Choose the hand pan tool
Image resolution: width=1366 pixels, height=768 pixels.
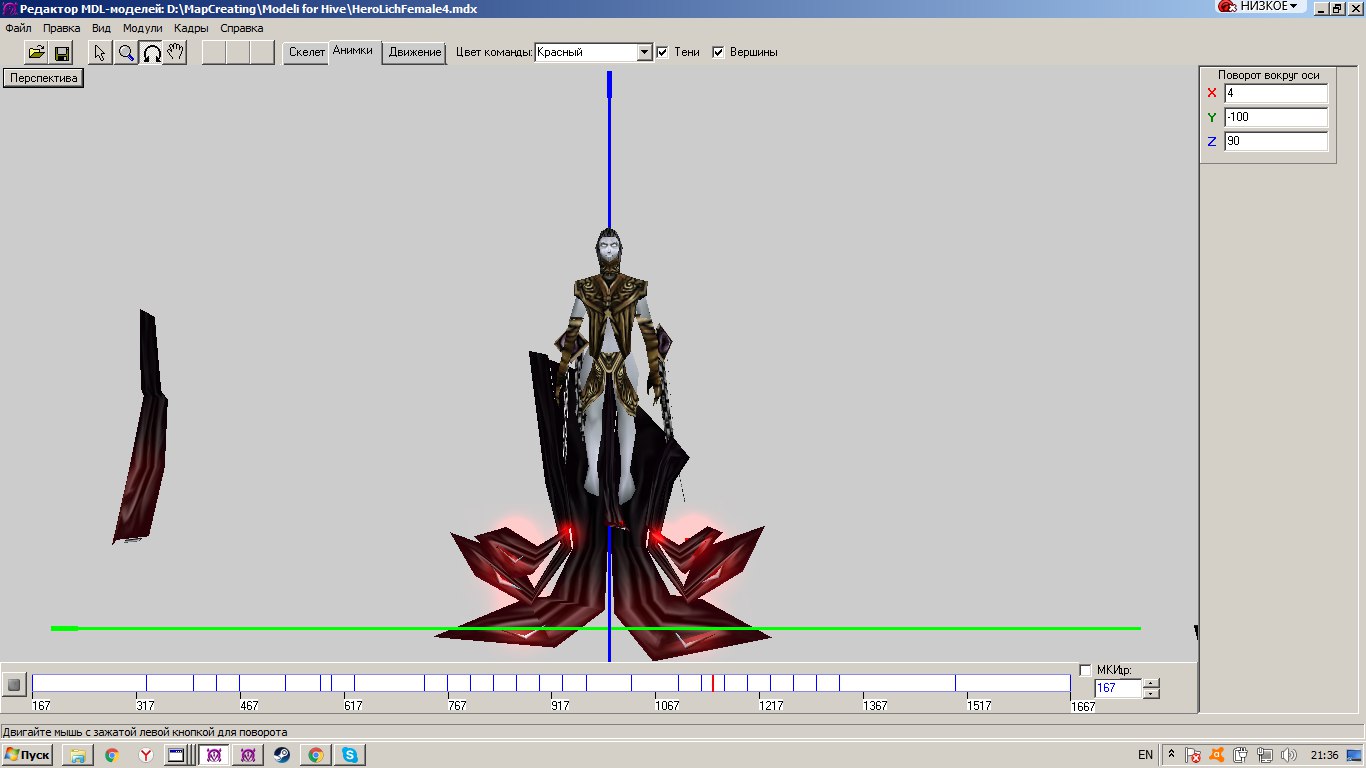click(x=175, y=53)
